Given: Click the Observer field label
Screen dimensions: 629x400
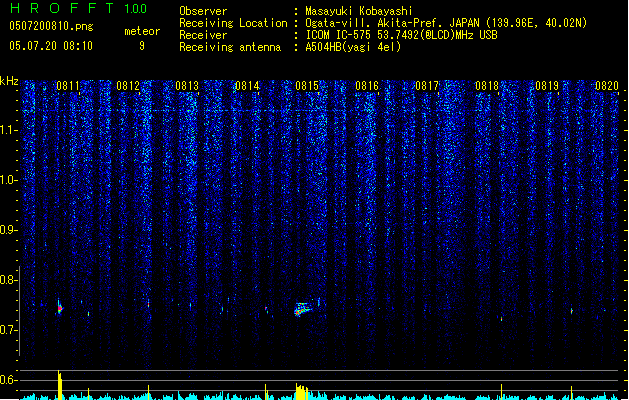Looking at the screenshot, I should tap(203, 11).
